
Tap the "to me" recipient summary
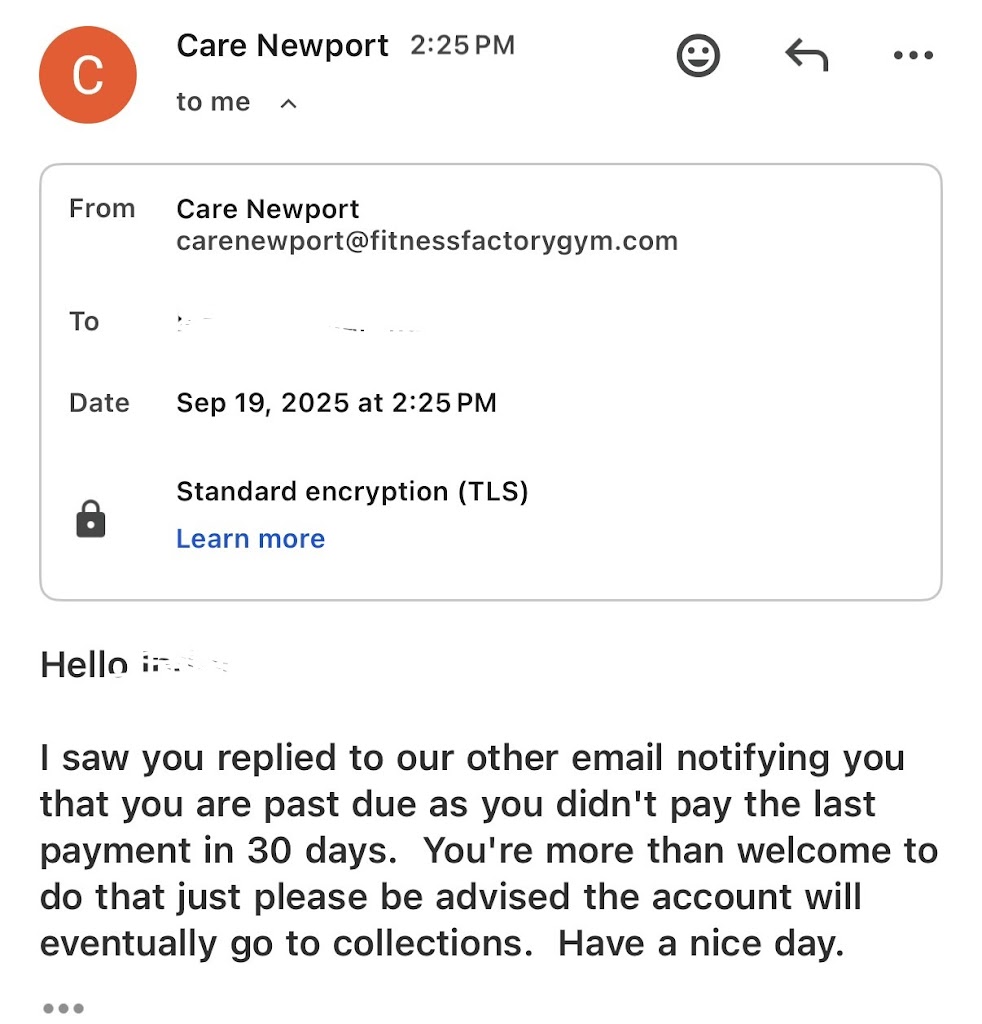pyautogui.click(x=213, y=102)
